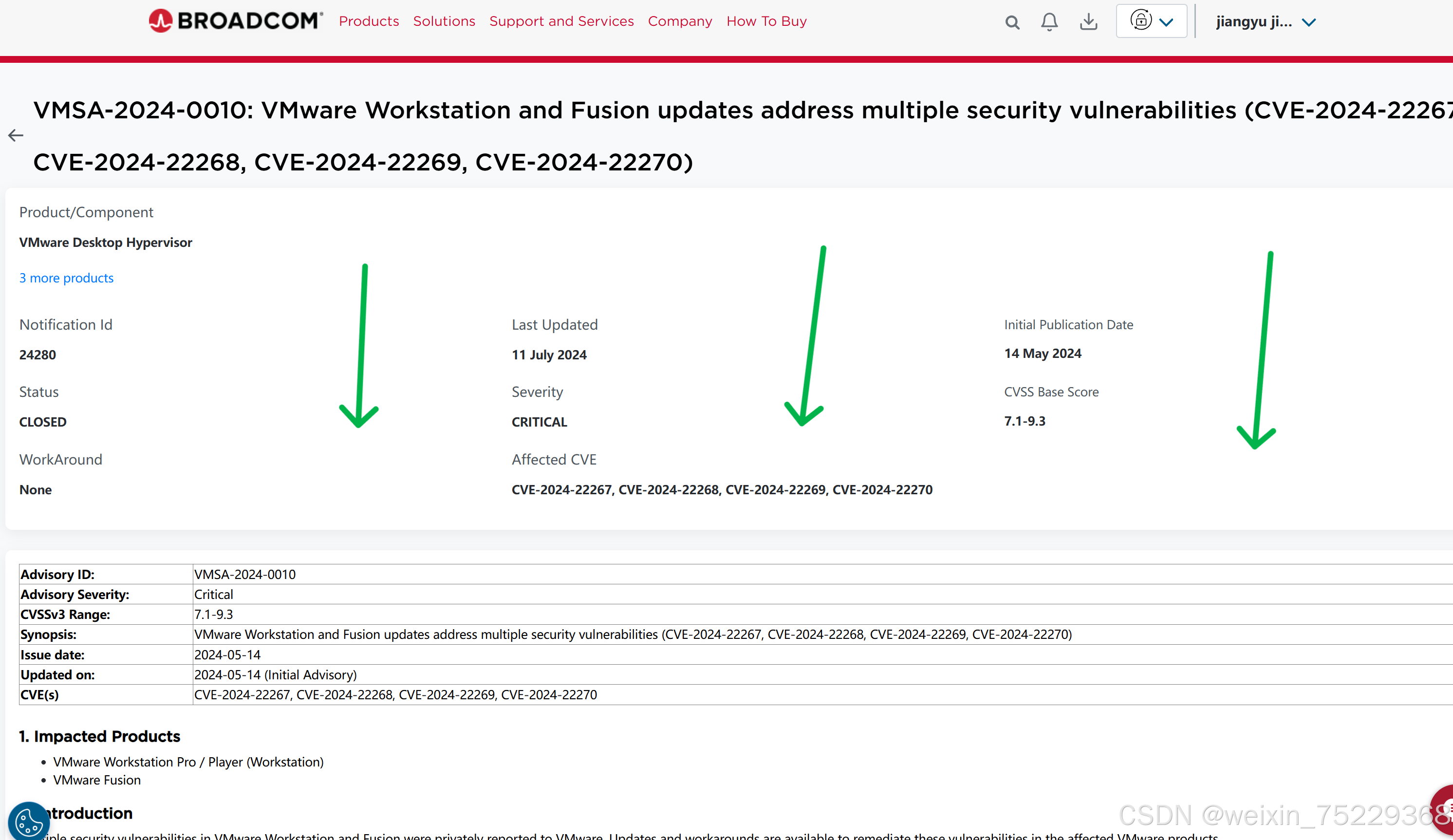Expand the 3 more products list
This screenshot has height=840, width=1453.
[66, 278]
